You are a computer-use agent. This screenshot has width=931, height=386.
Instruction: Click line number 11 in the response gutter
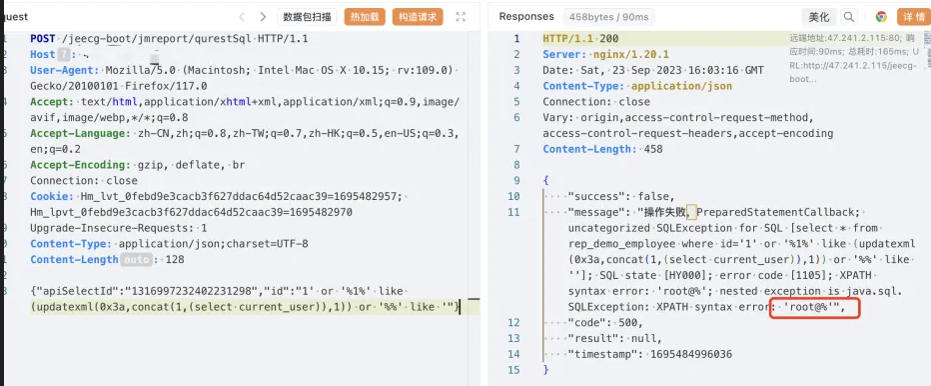click(514, 212)
